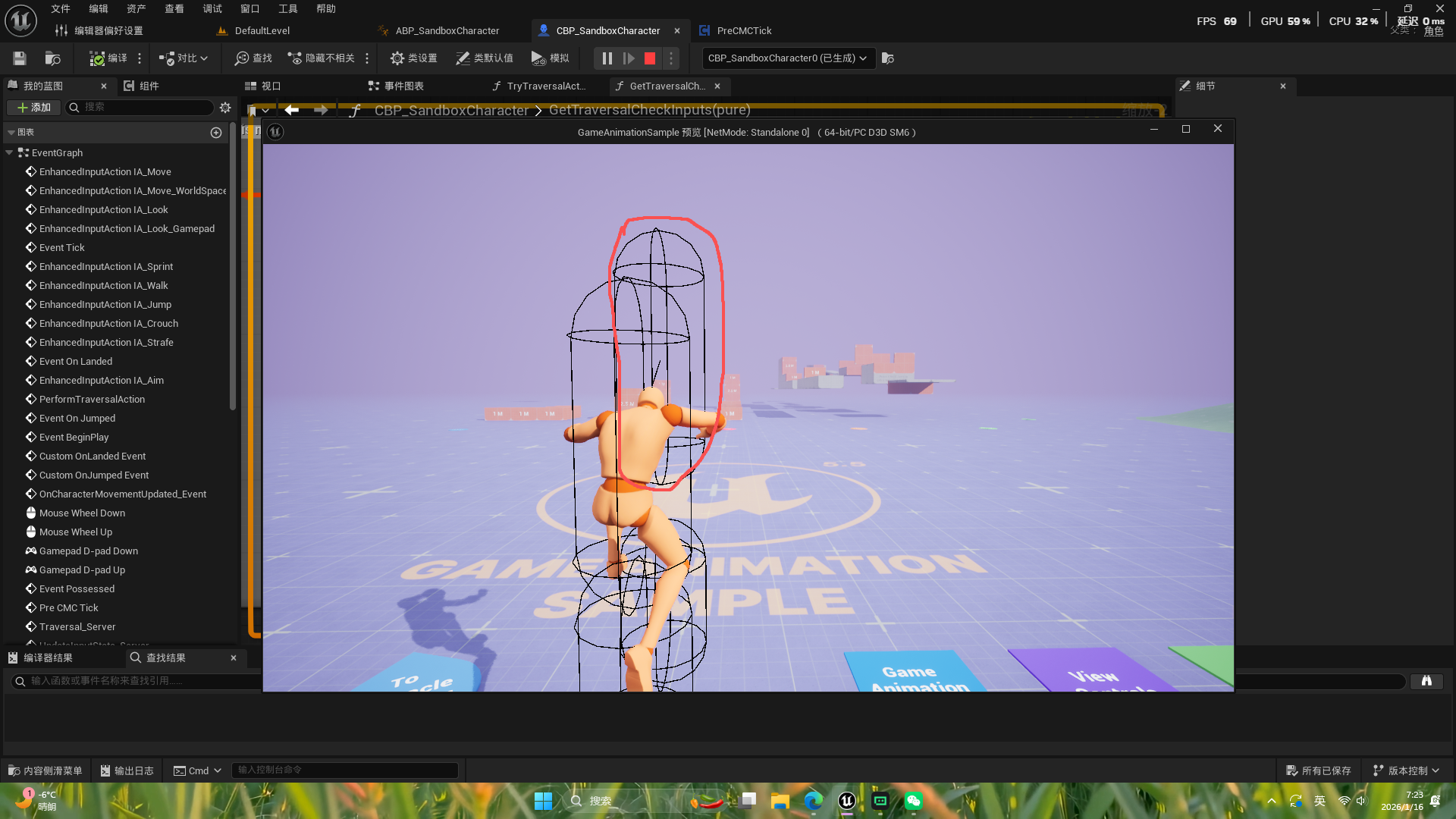1456x819 pixels.
Task: Click the Browse to asset icon
Action: (x=52, y=58)
